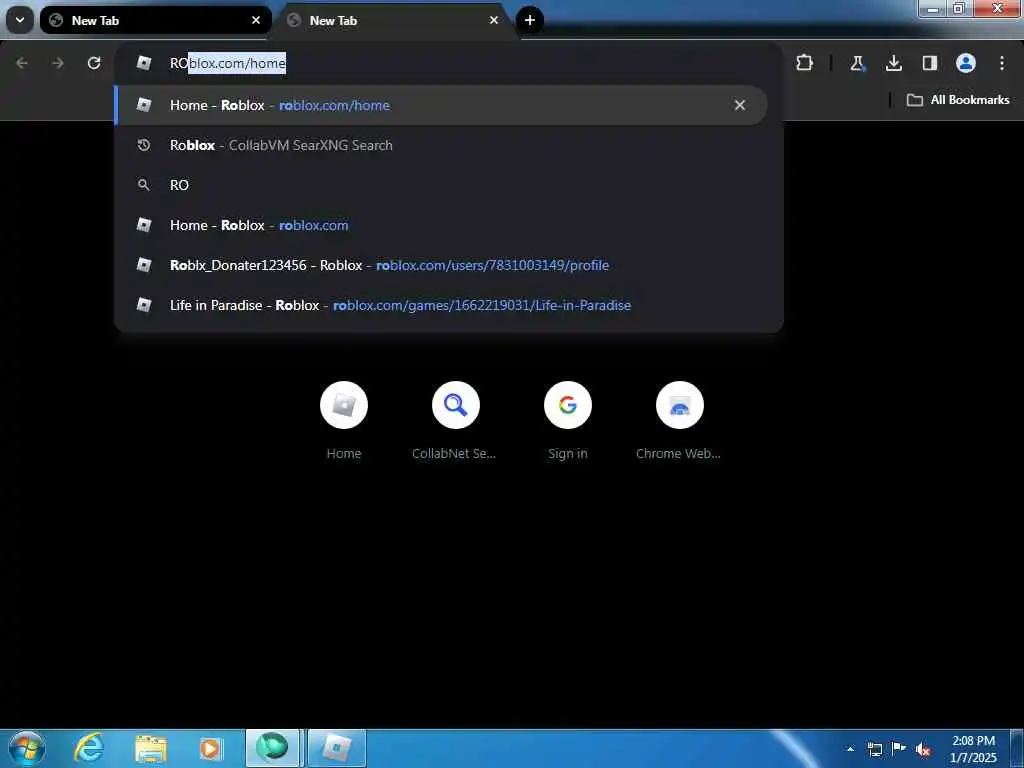Open Windows Media Player from taskbar
1024x768 pixels.
point(210,748)
